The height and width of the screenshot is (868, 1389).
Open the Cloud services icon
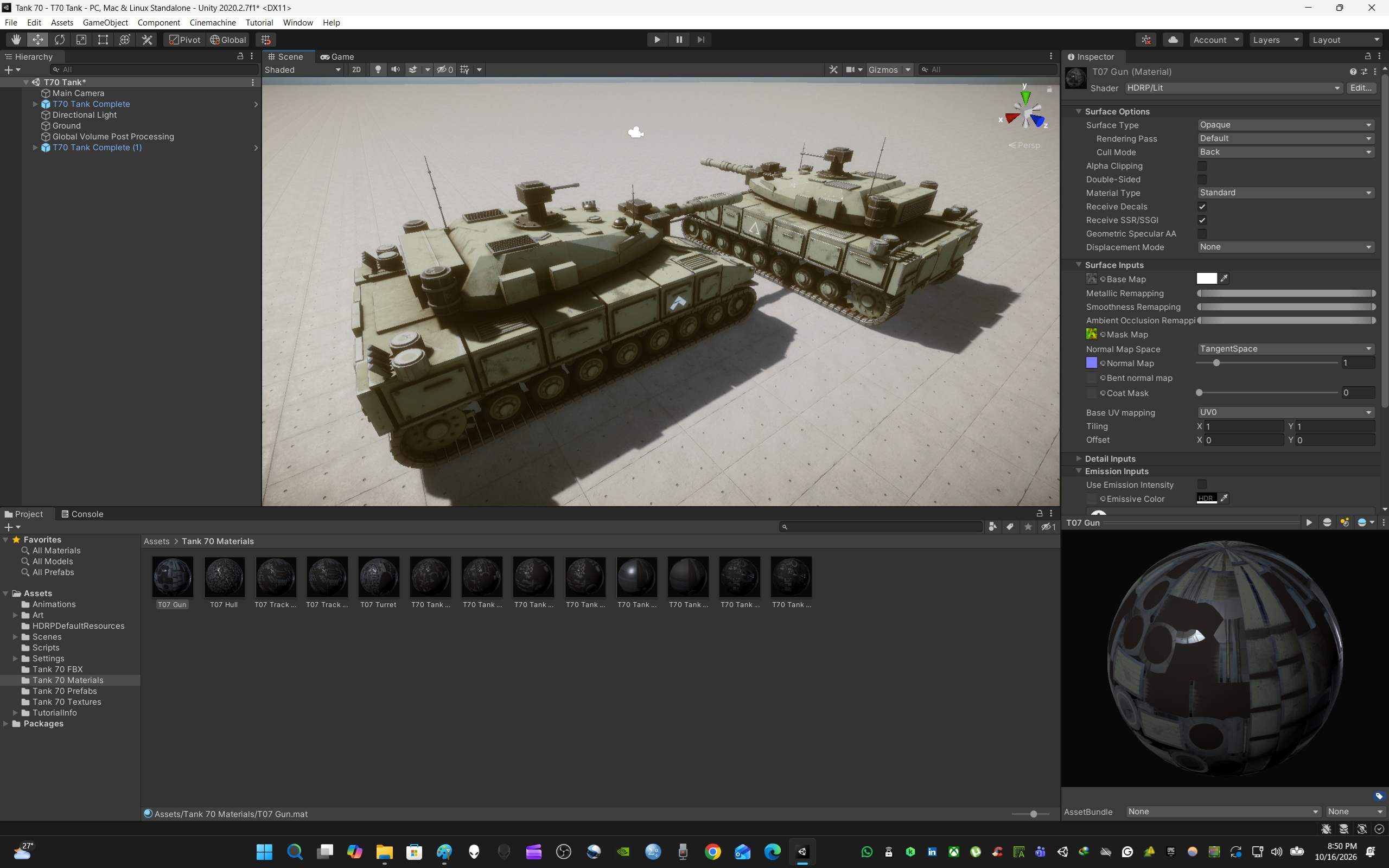1173,40
